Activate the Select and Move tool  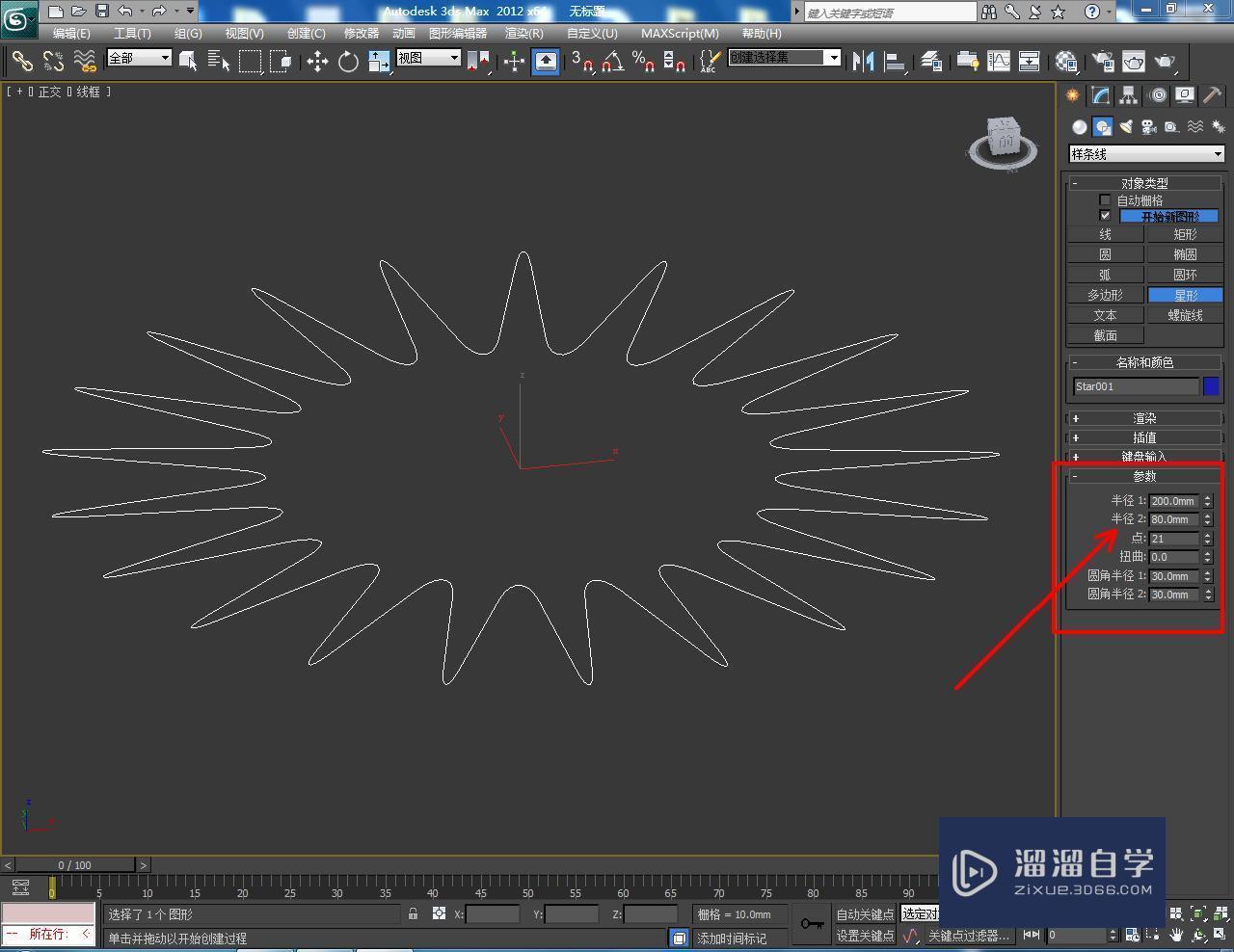point(317,62)
